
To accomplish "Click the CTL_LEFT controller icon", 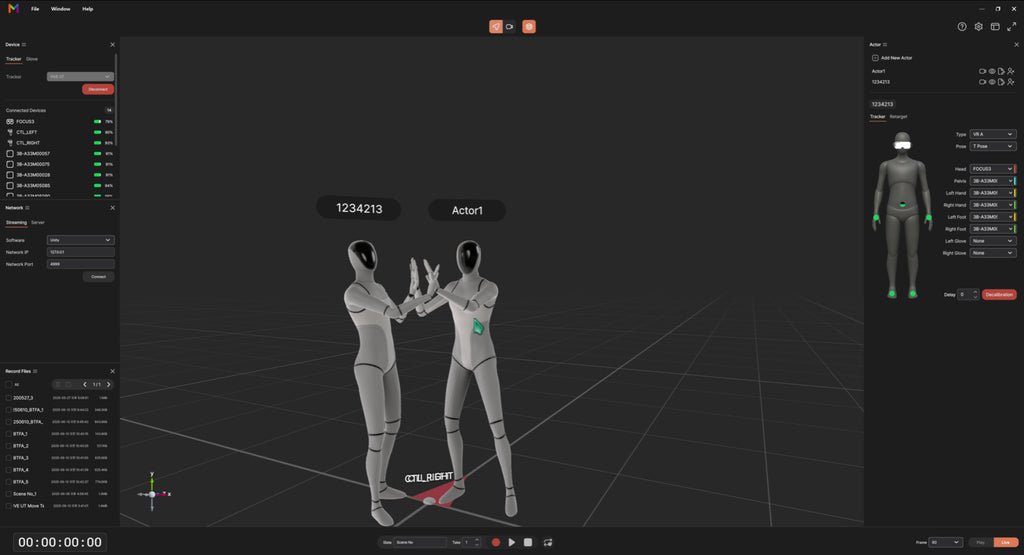I will point(10,132).
